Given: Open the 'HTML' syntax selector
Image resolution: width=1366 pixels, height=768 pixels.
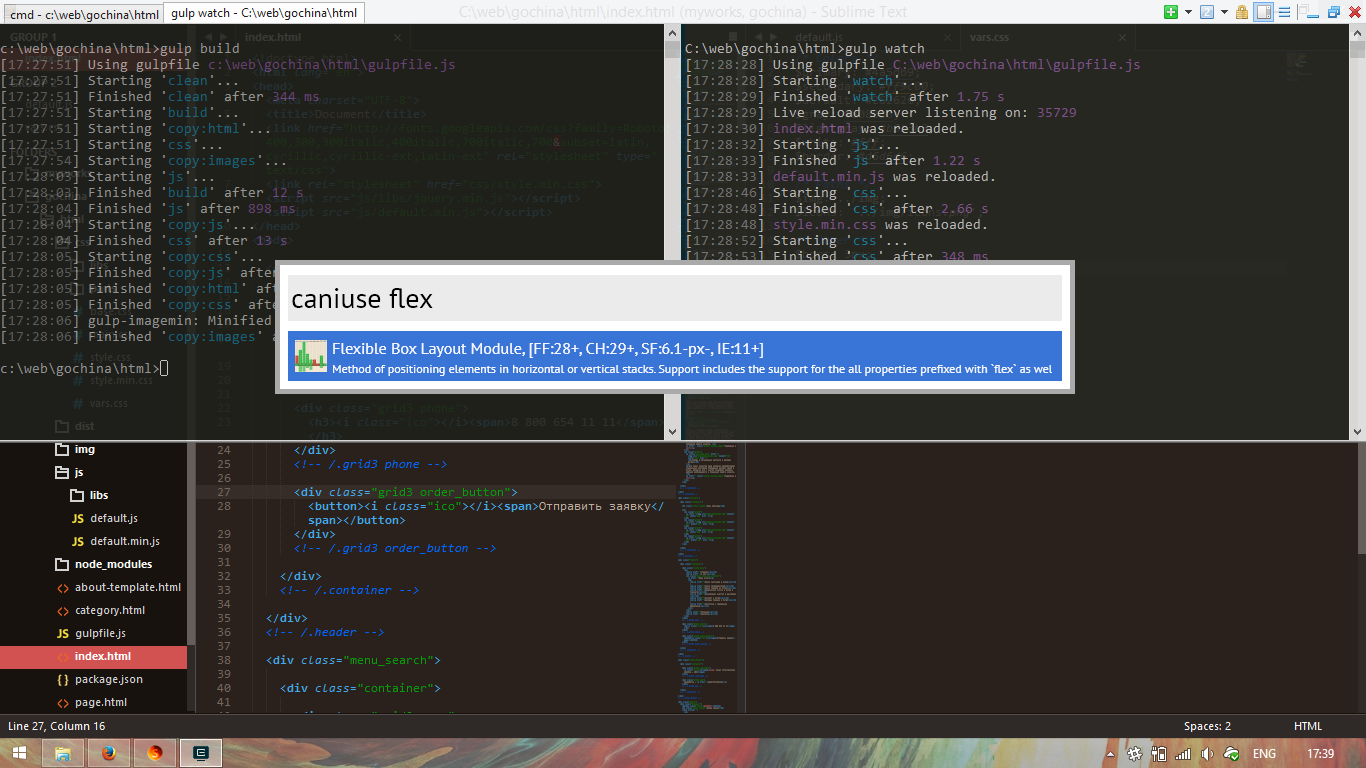Looking at the screenshot, I should 1308,726.
